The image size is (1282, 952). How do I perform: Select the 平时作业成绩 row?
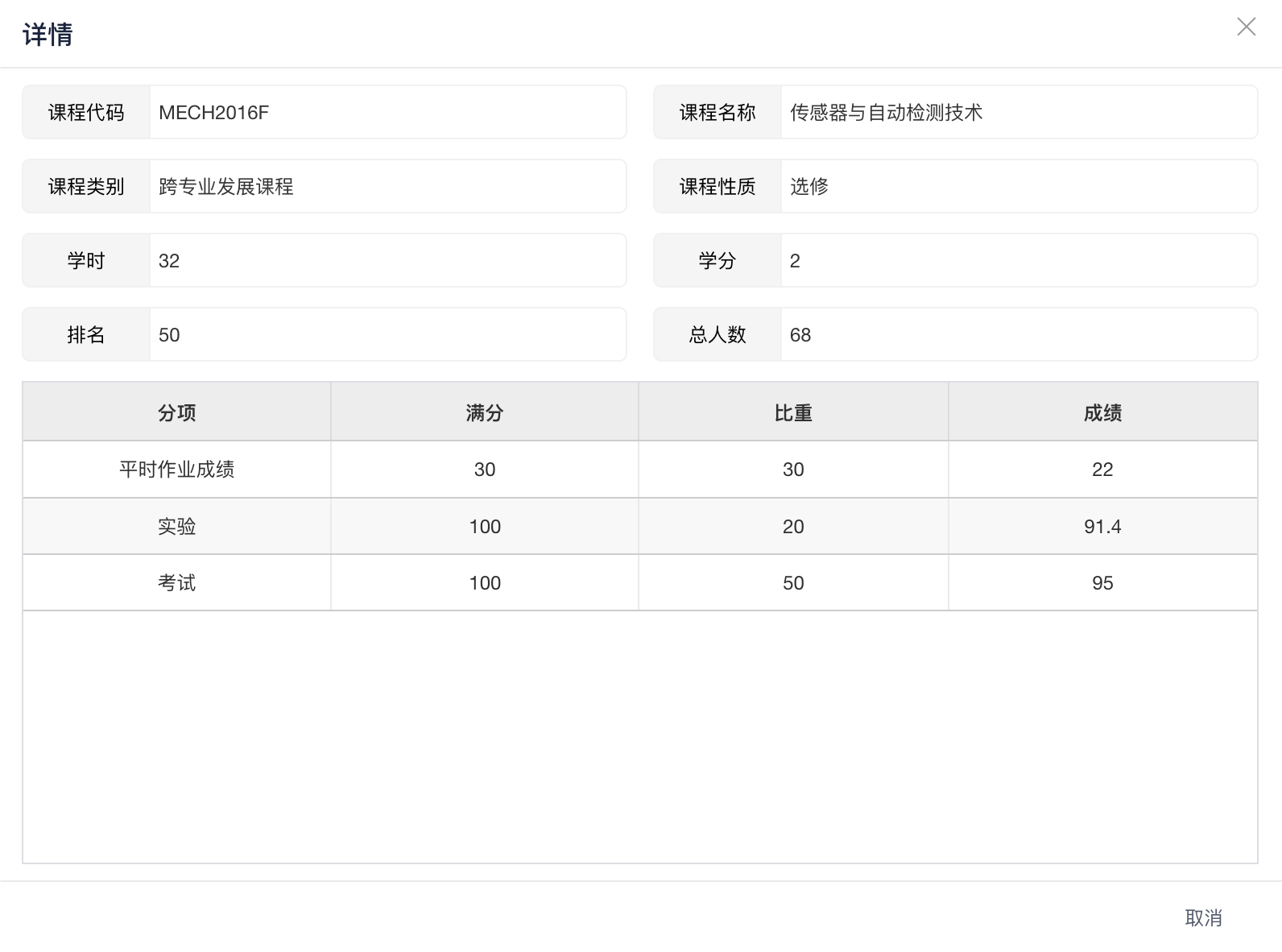point(176,470)
